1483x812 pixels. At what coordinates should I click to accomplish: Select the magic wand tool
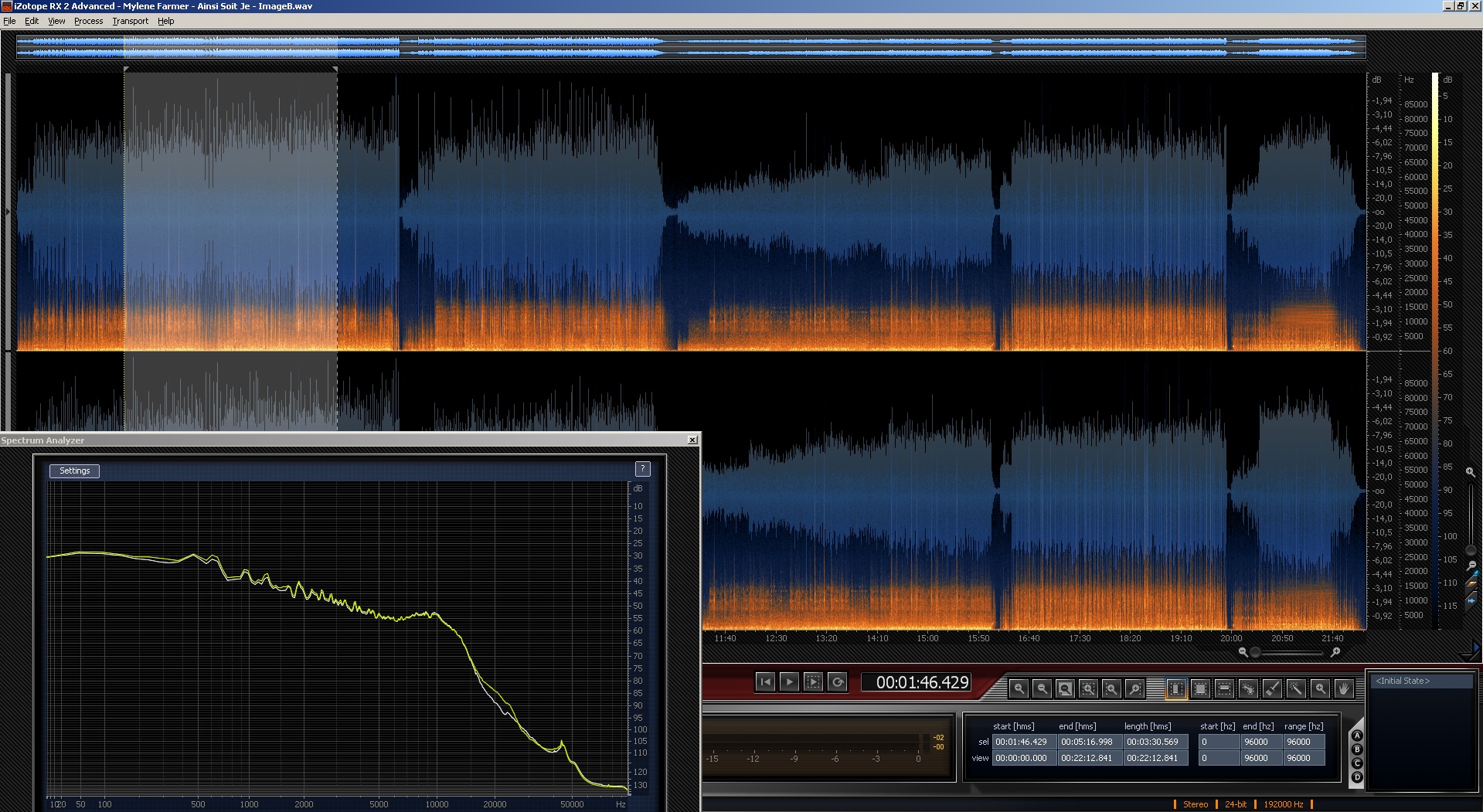point(1296,688)
